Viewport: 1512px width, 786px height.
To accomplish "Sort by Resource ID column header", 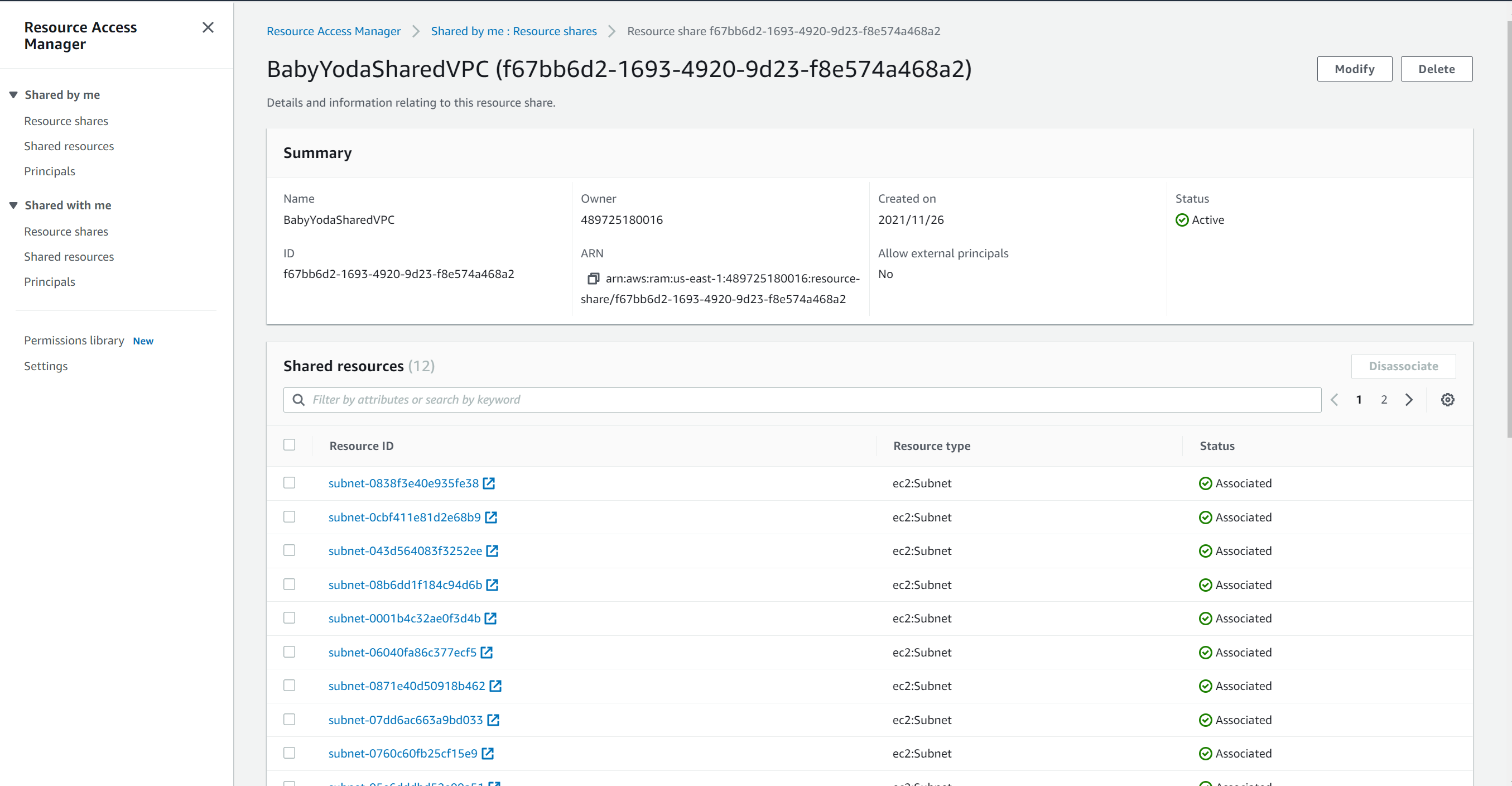I will (362, 446).
